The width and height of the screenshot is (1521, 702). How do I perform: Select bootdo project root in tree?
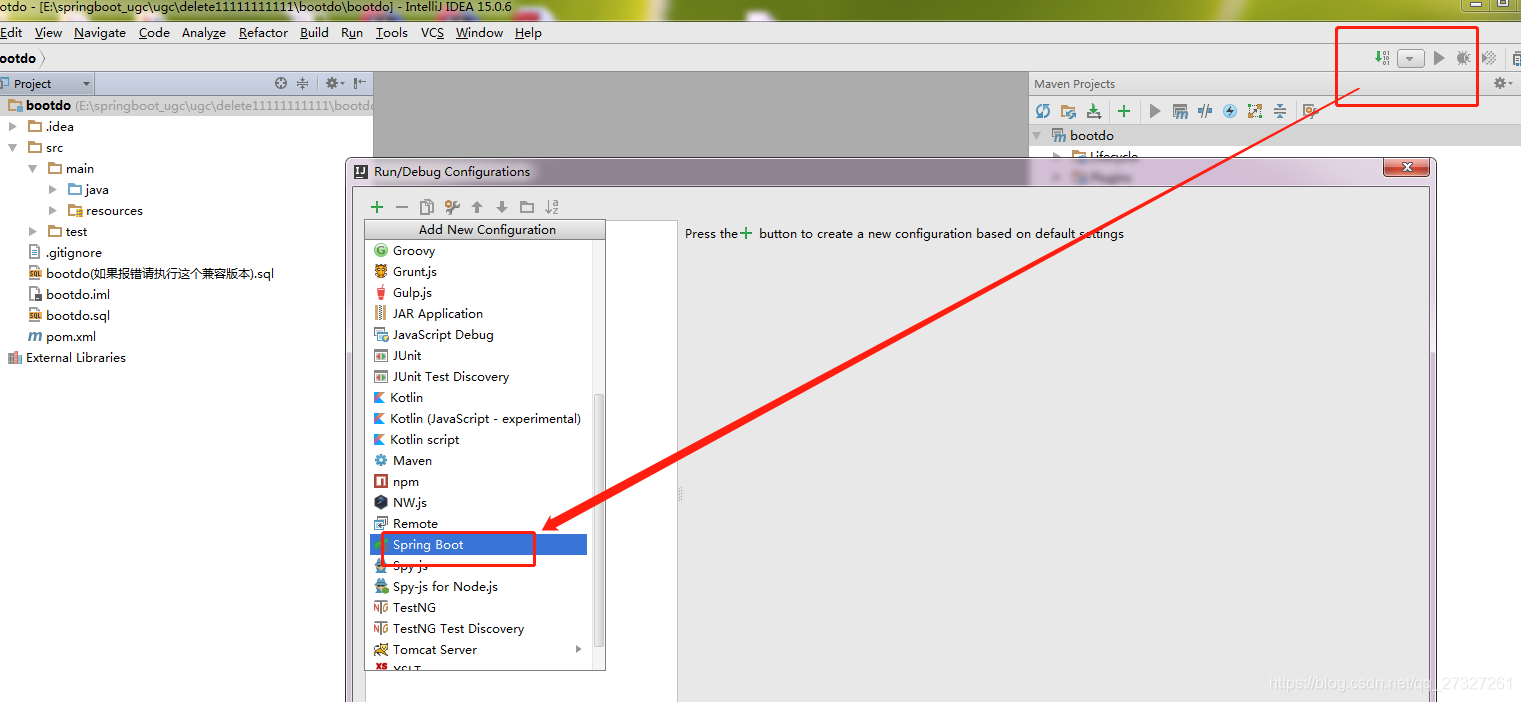[48, 105]
